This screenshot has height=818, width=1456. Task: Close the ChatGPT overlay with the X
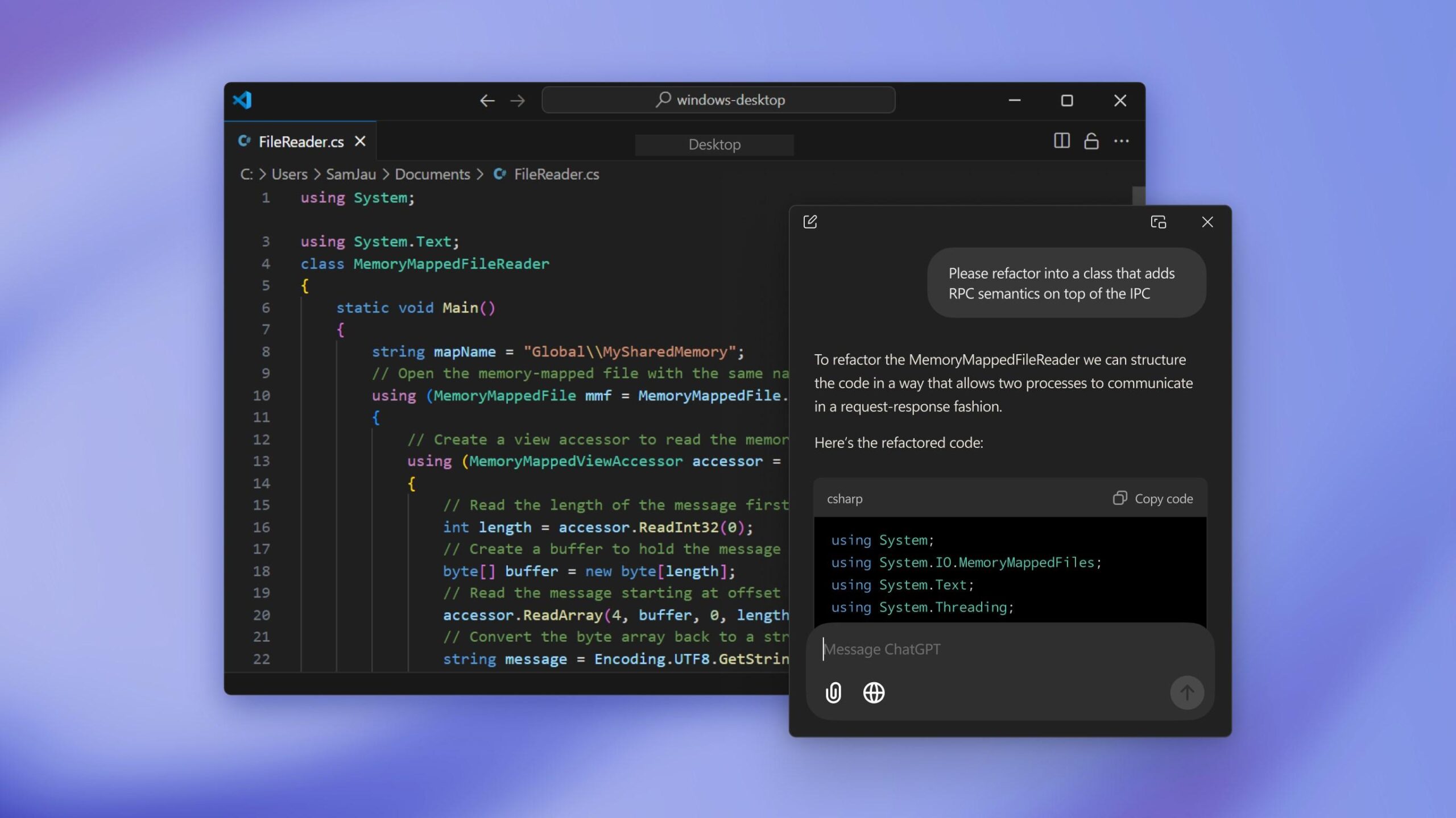[x=1207, y=222]
